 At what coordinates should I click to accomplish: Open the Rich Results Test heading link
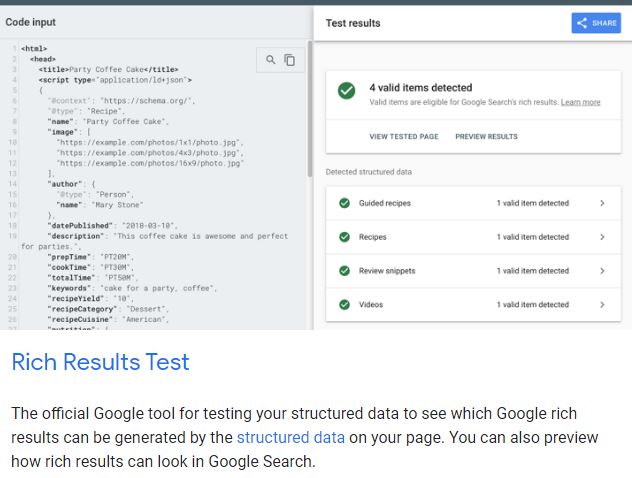[x=100, y=362]
